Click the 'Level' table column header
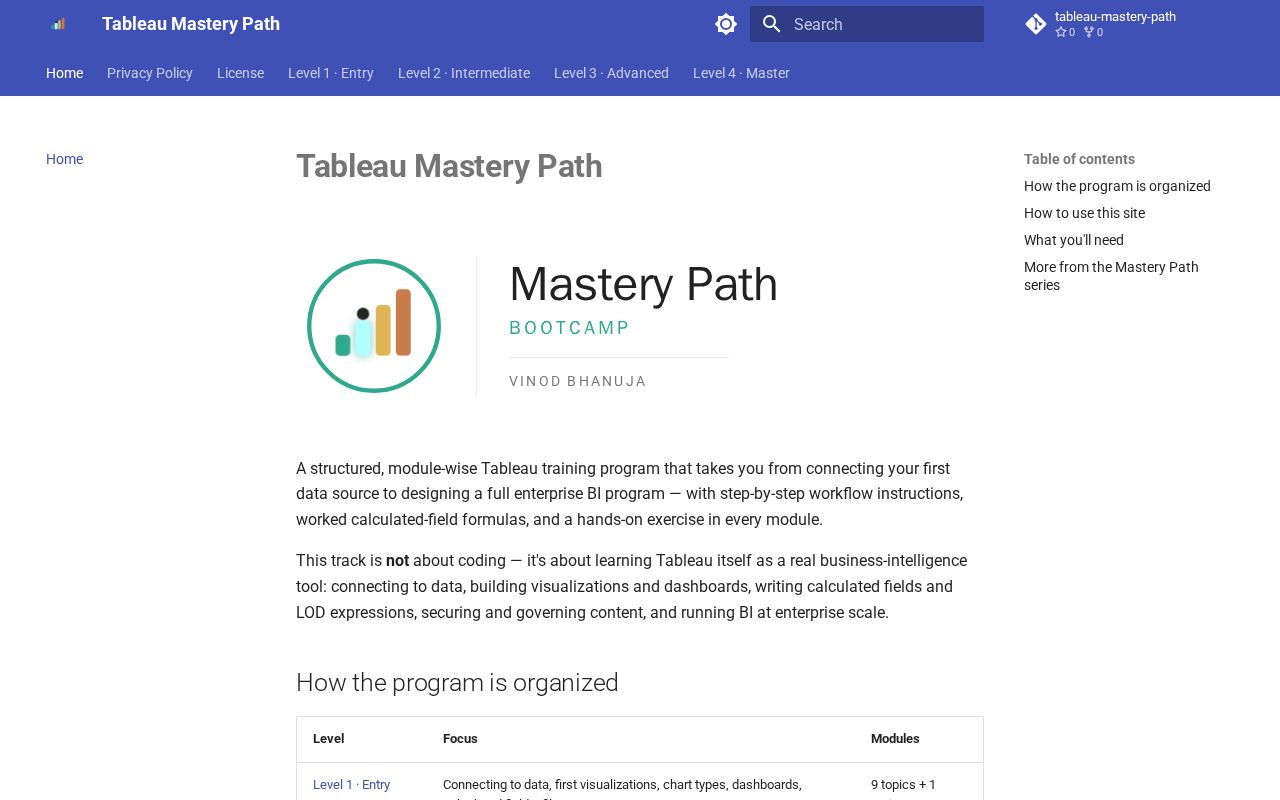The height and width of the screenshot is (800, 1280). (x=328, y=739)
